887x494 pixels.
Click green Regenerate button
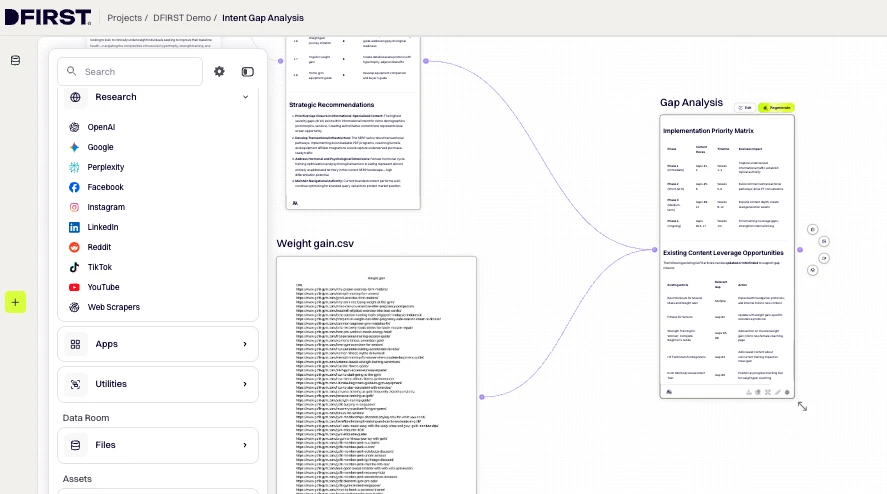click(776, 108)
